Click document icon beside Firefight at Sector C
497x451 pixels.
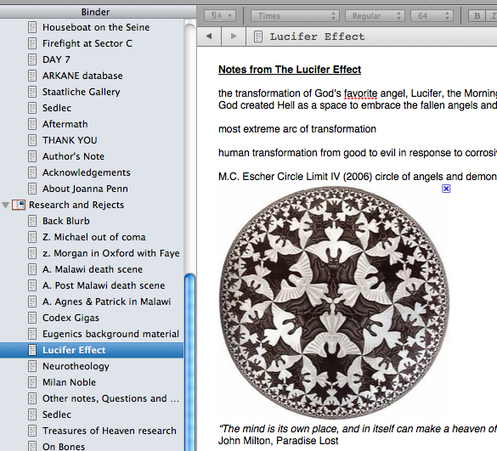pyautogui.click(x=32, y=43)
